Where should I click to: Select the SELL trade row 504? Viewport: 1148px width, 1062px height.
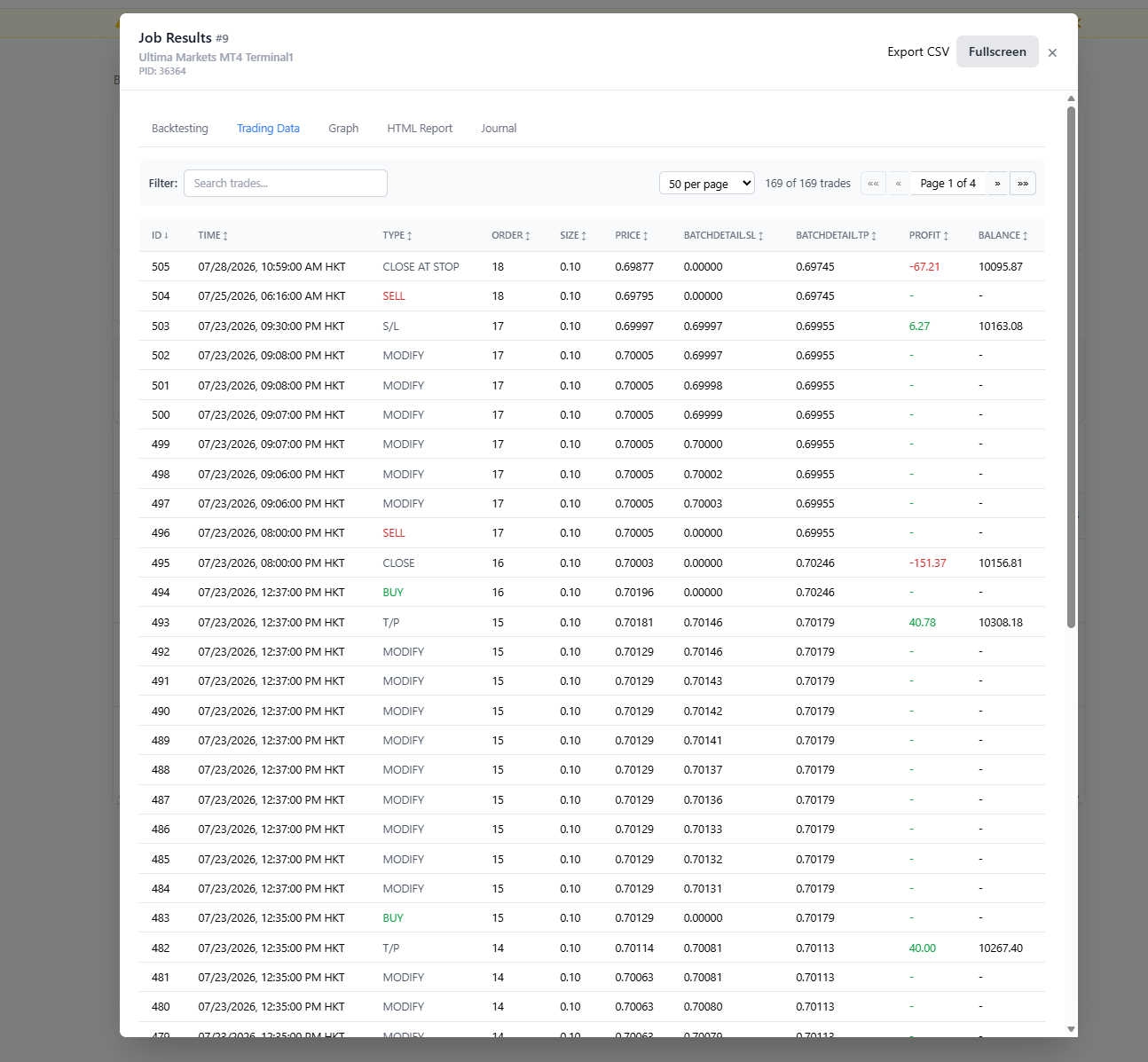(592, 296)
